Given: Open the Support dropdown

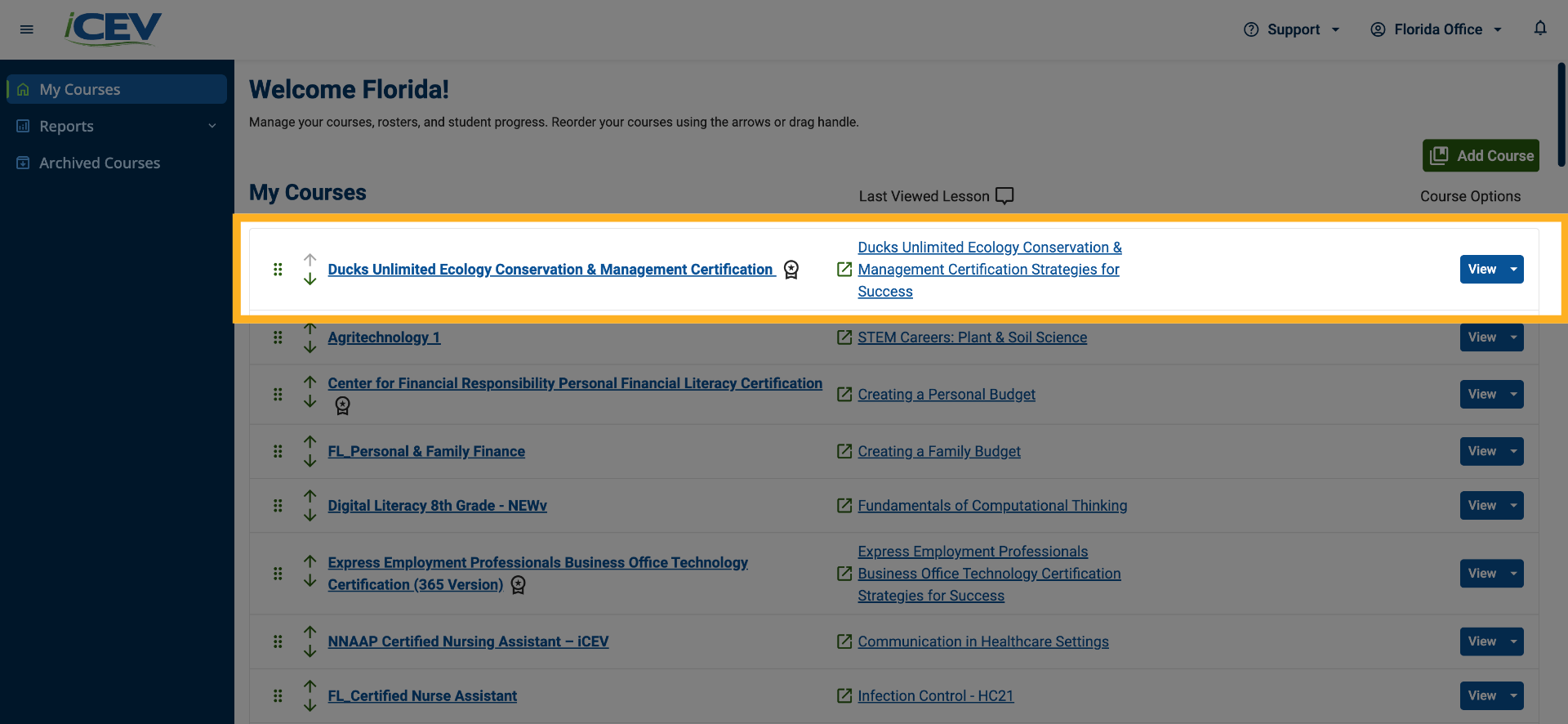Looking at the screenshot, I should (1292, 29).
